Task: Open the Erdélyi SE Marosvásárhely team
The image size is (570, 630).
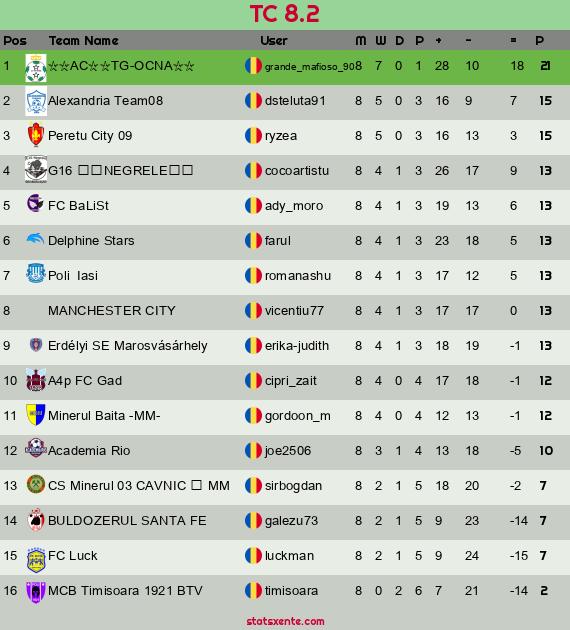Action: (x=127, y=346)
